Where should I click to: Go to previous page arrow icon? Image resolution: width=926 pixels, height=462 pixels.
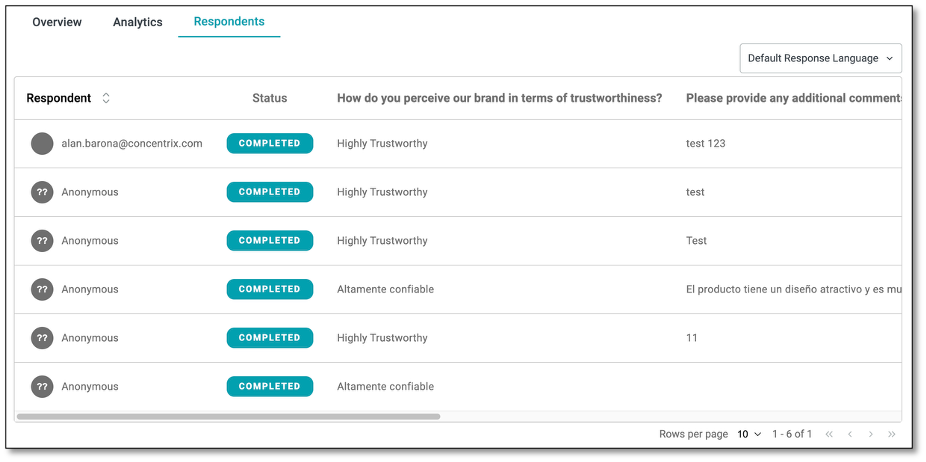tap(850, 434)
